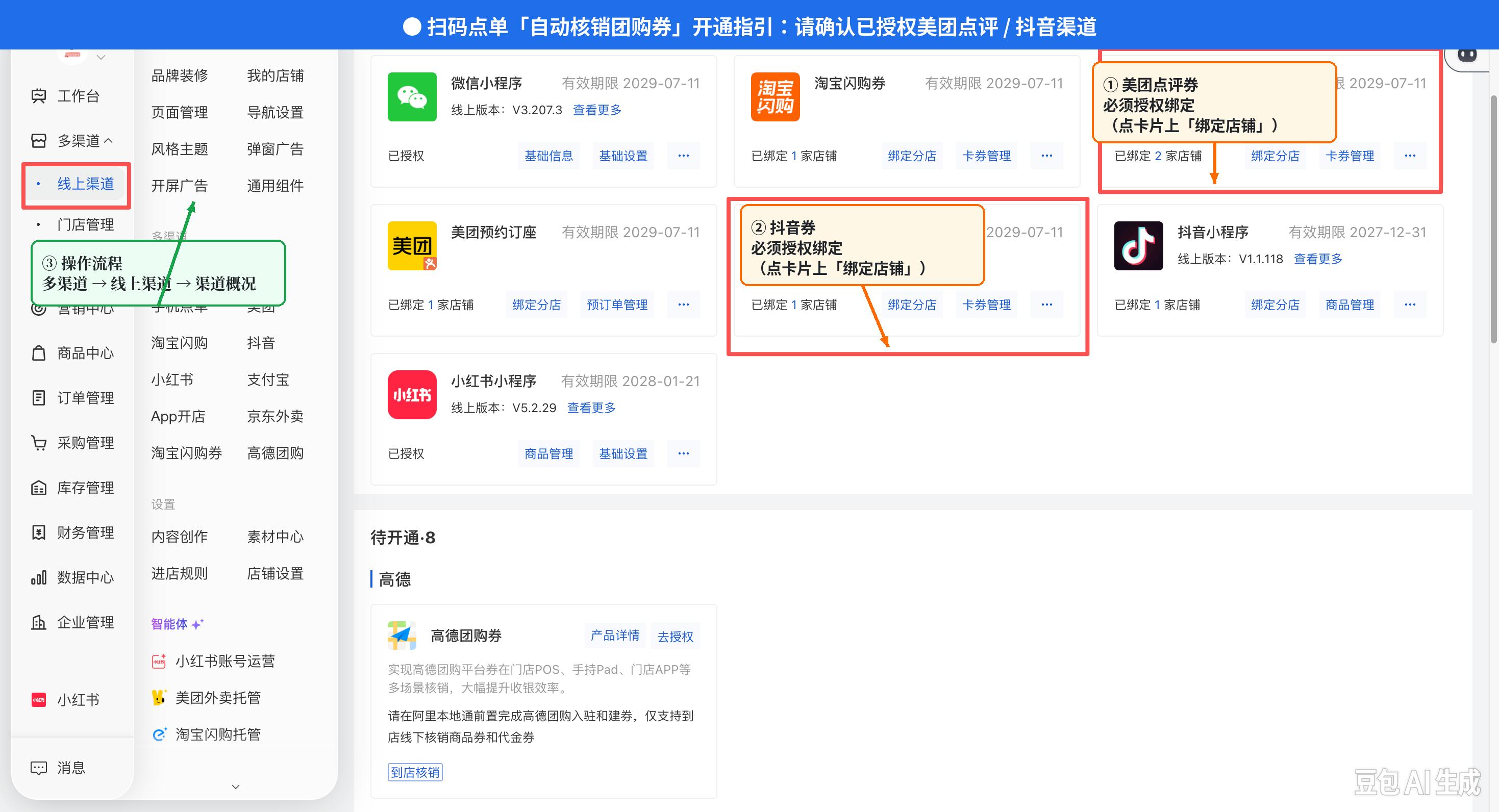Screen dimensions: 1499x812
Task: Open the more menu on 小红书小程序 card
Action: tap(683, 454)
